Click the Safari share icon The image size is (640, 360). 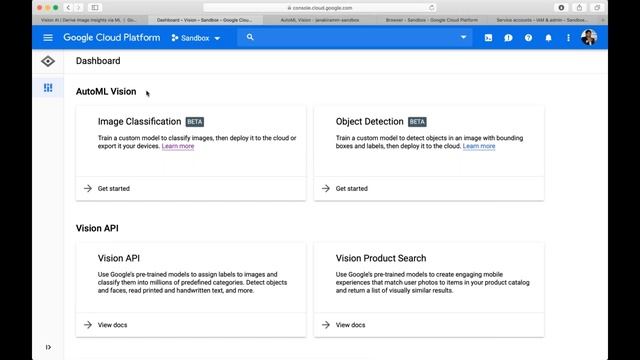[x=579, y=8]
